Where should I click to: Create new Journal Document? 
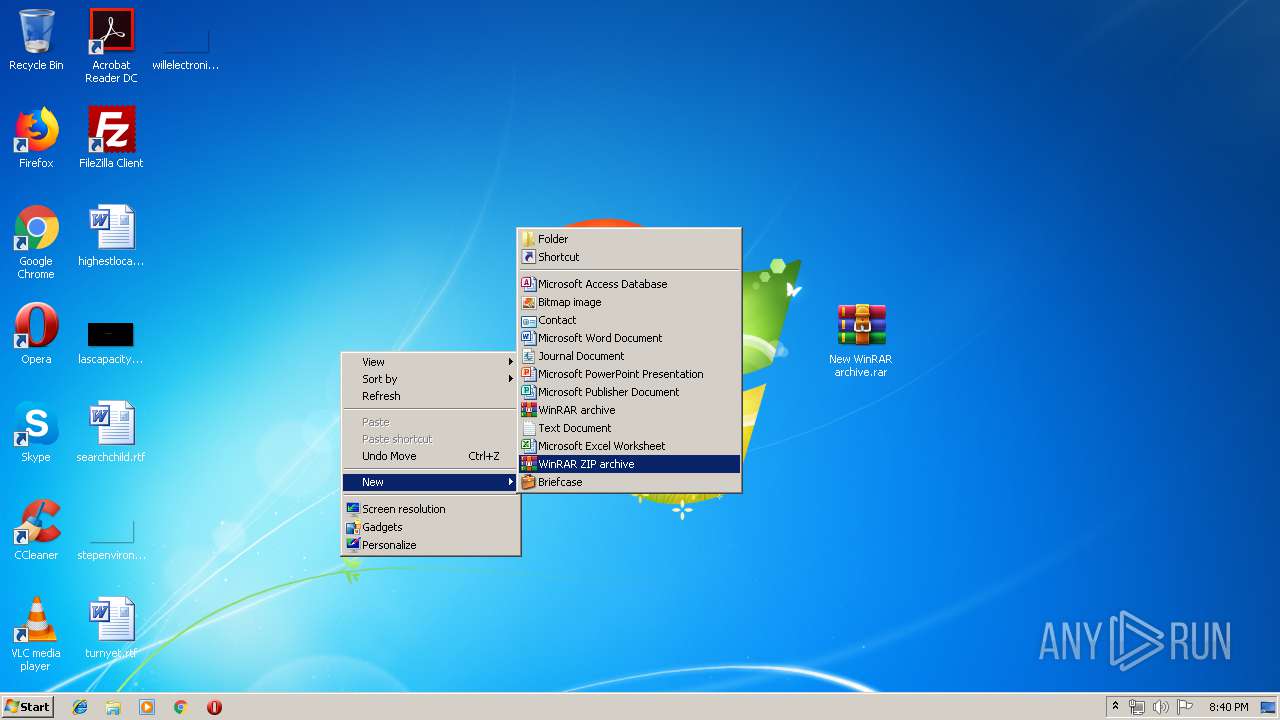coord(629,356)
